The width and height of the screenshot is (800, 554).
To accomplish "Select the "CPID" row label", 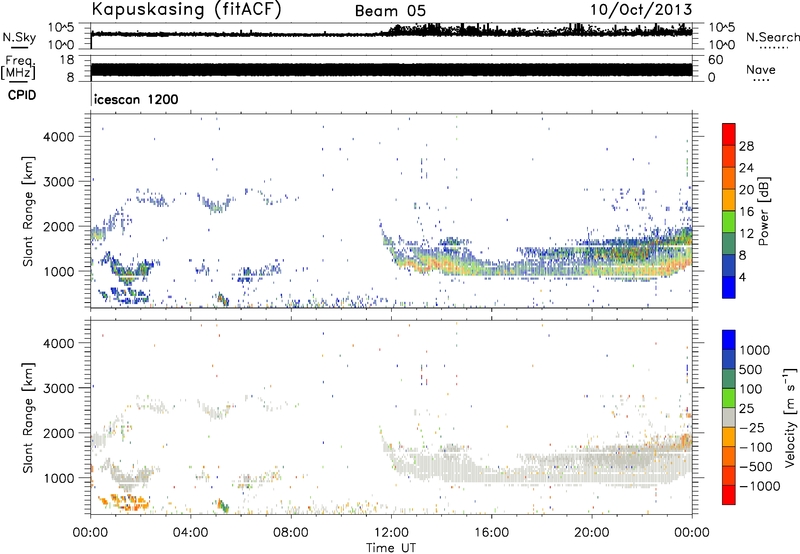I will click(22, 95).
